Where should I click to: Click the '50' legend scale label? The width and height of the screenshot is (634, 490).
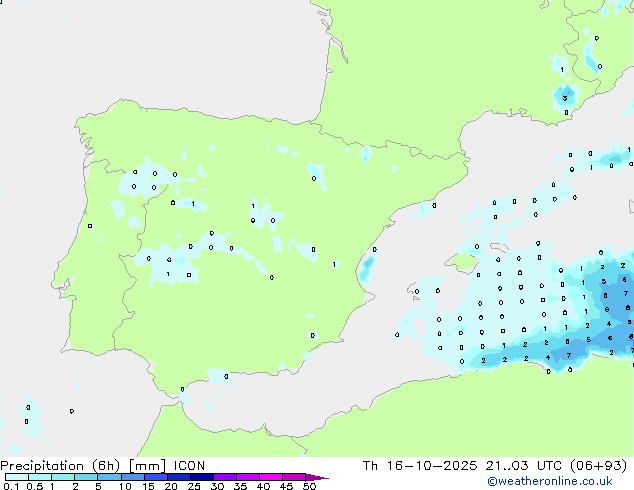coord(309,486)
